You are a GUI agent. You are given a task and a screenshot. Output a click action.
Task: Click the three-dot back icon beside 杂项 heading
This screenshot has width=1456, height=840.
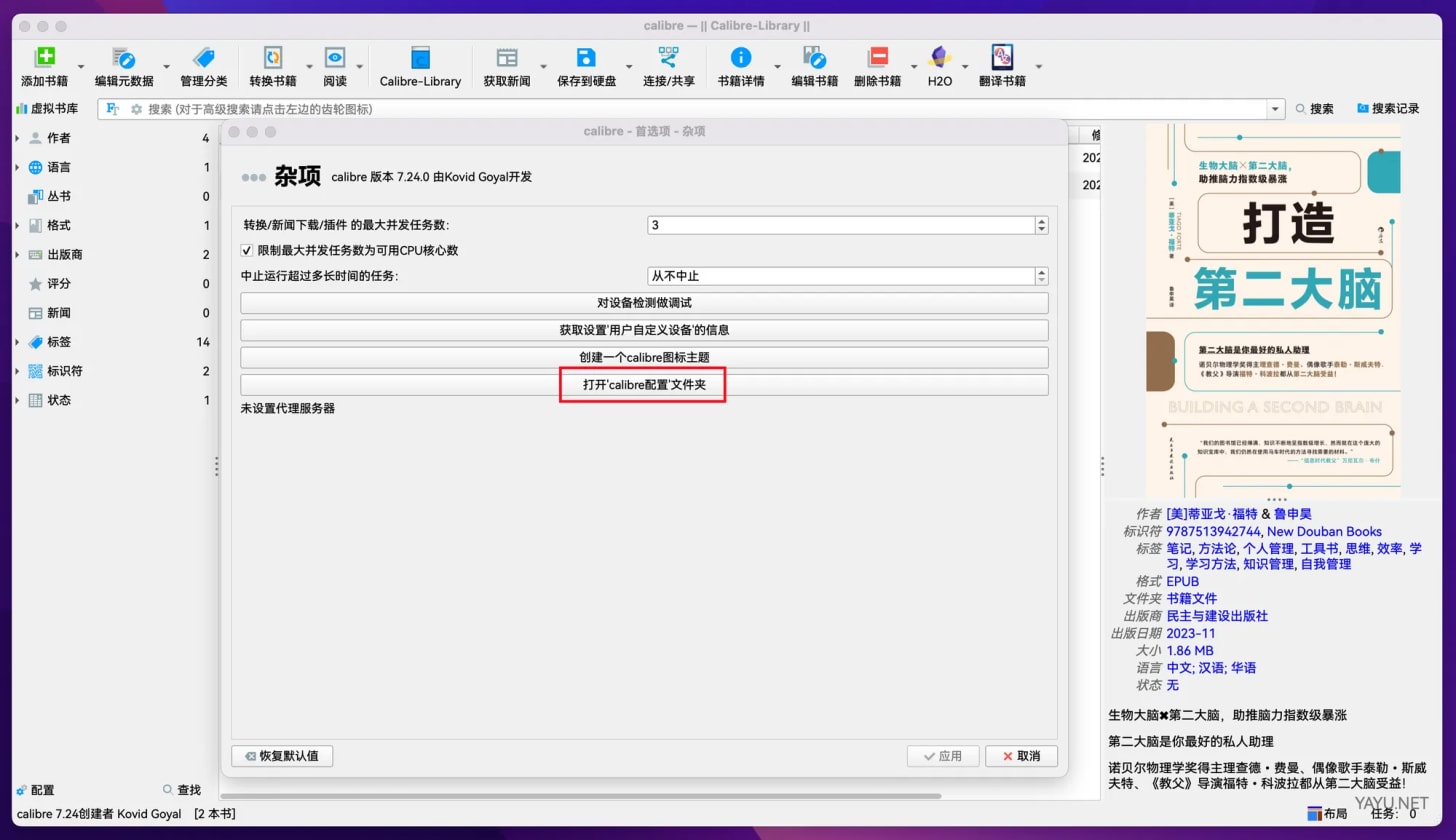(x=254, y=177)
